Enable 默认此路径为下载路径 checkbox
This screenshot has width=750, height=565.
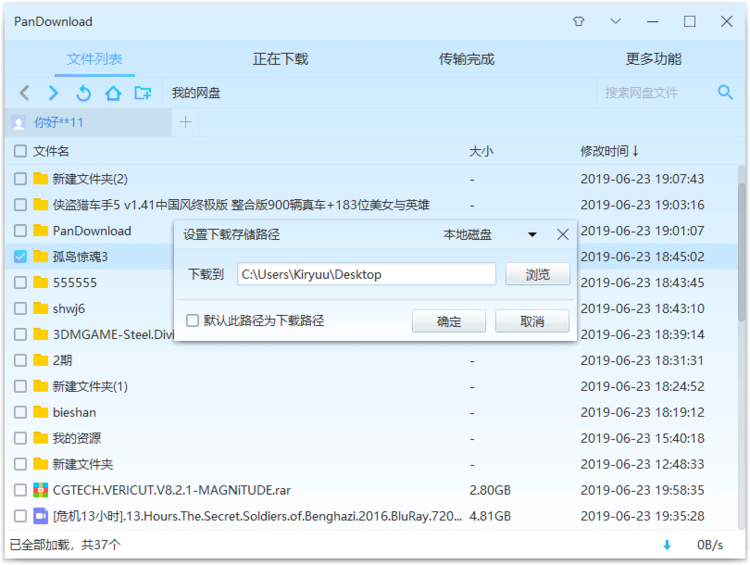(193, 321)
